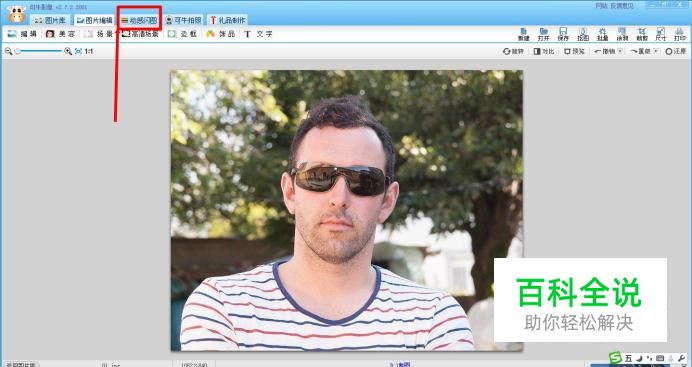Click the 撤销 undo button

tap(605, 51)
